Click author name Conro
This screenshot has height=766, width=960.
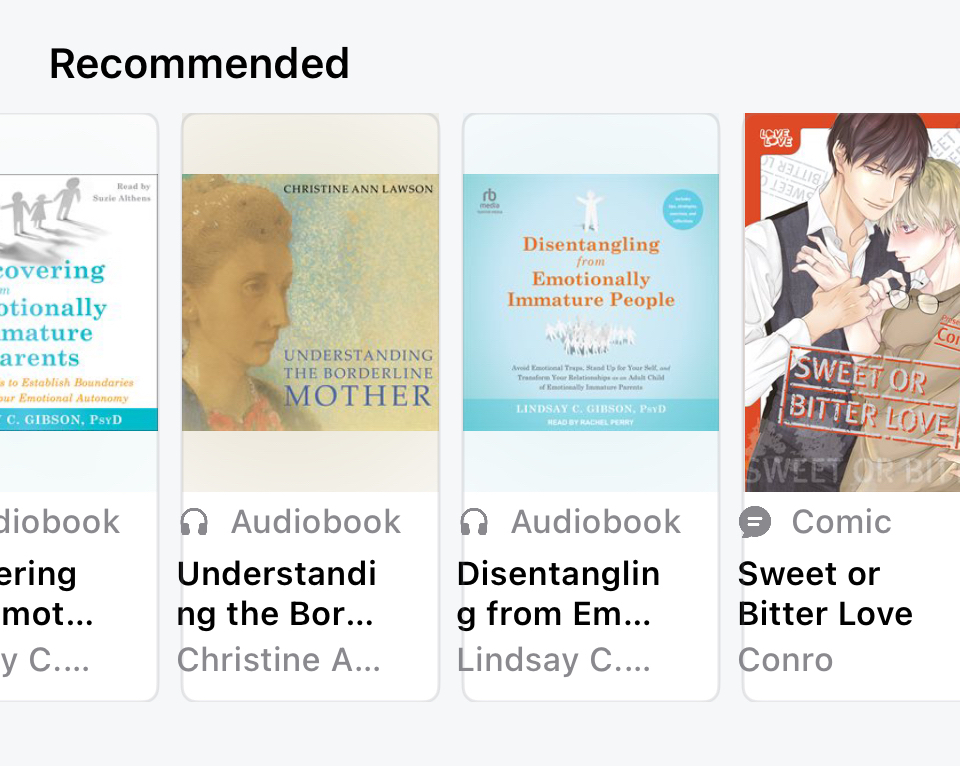tap(785, 660)
